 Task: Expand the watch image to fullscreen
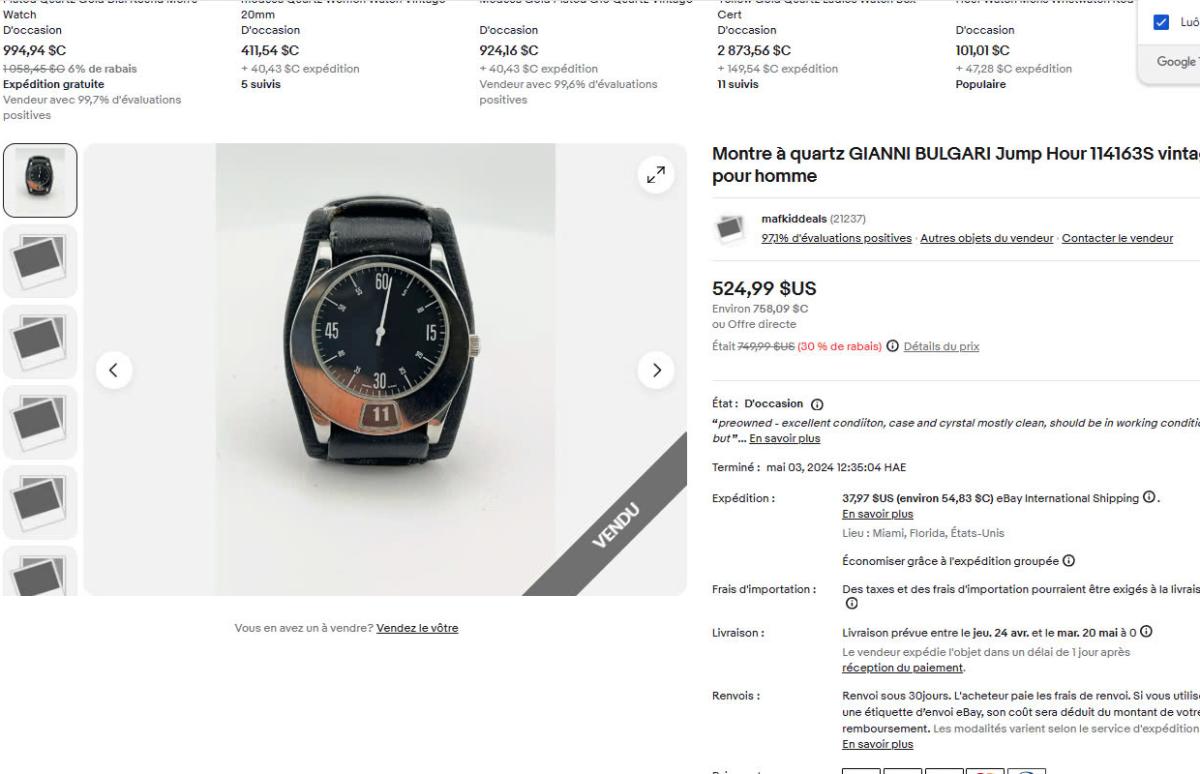pyautogui.click(x=656, y=176)
